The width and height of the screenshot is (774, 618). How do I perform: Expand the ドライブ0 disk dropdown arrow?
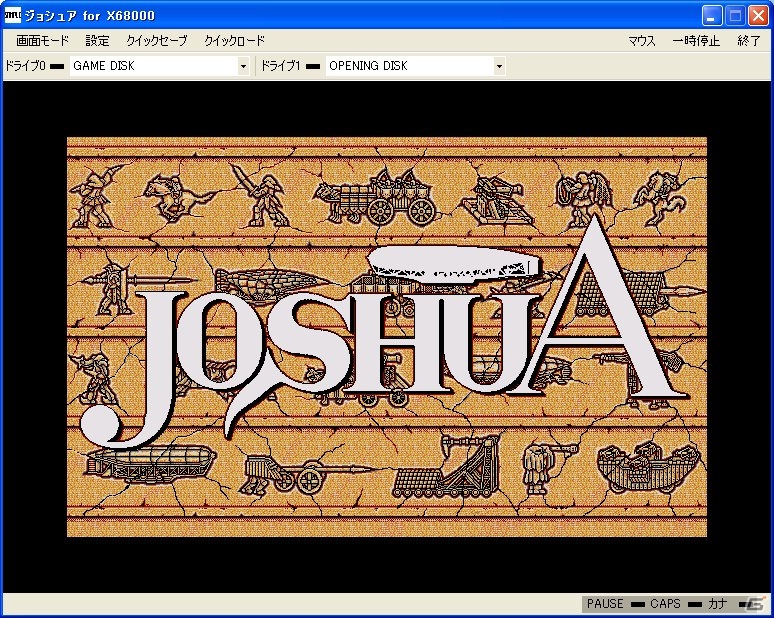click(x=243, y=66)
